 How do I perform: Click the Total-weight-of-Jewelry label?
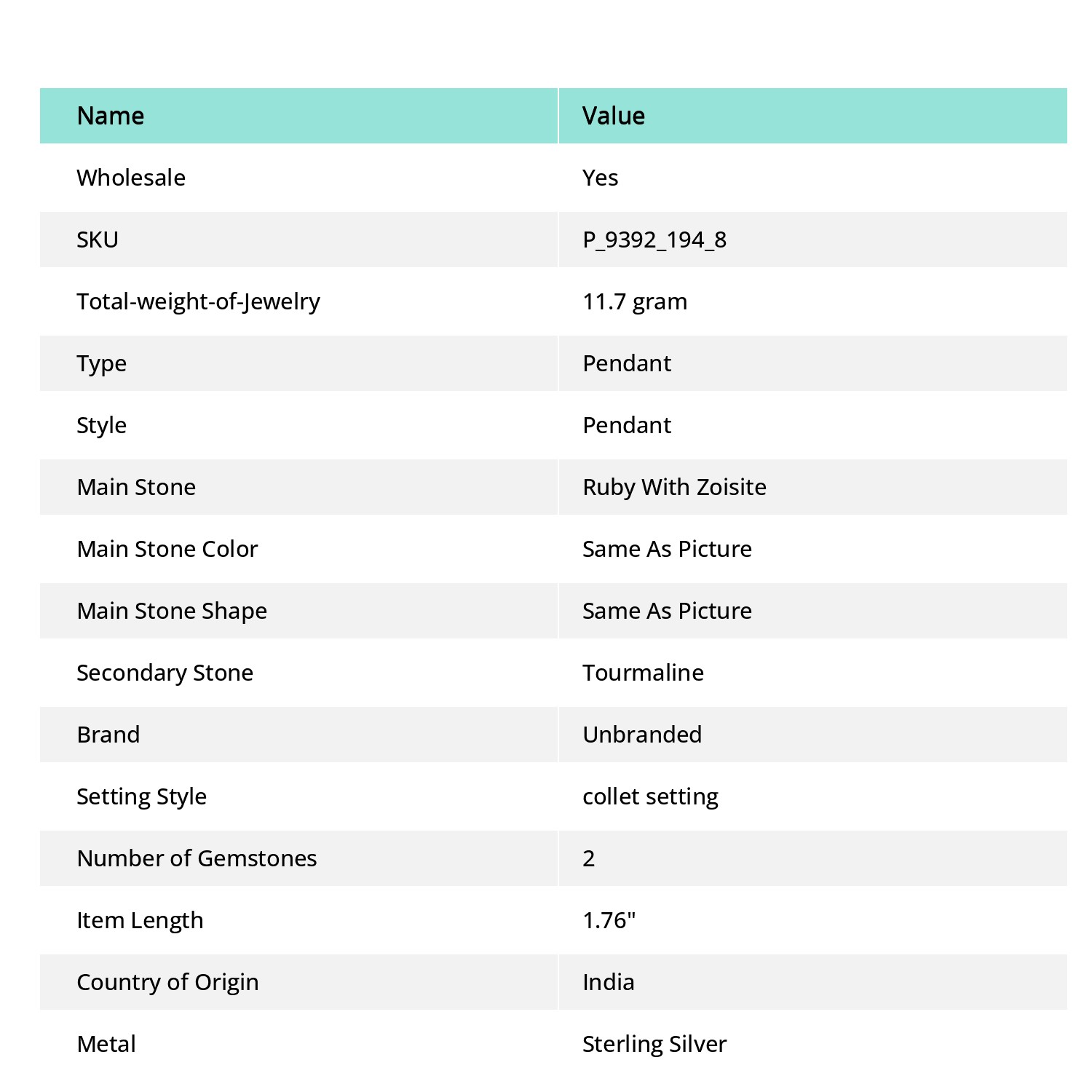[199, 302]
